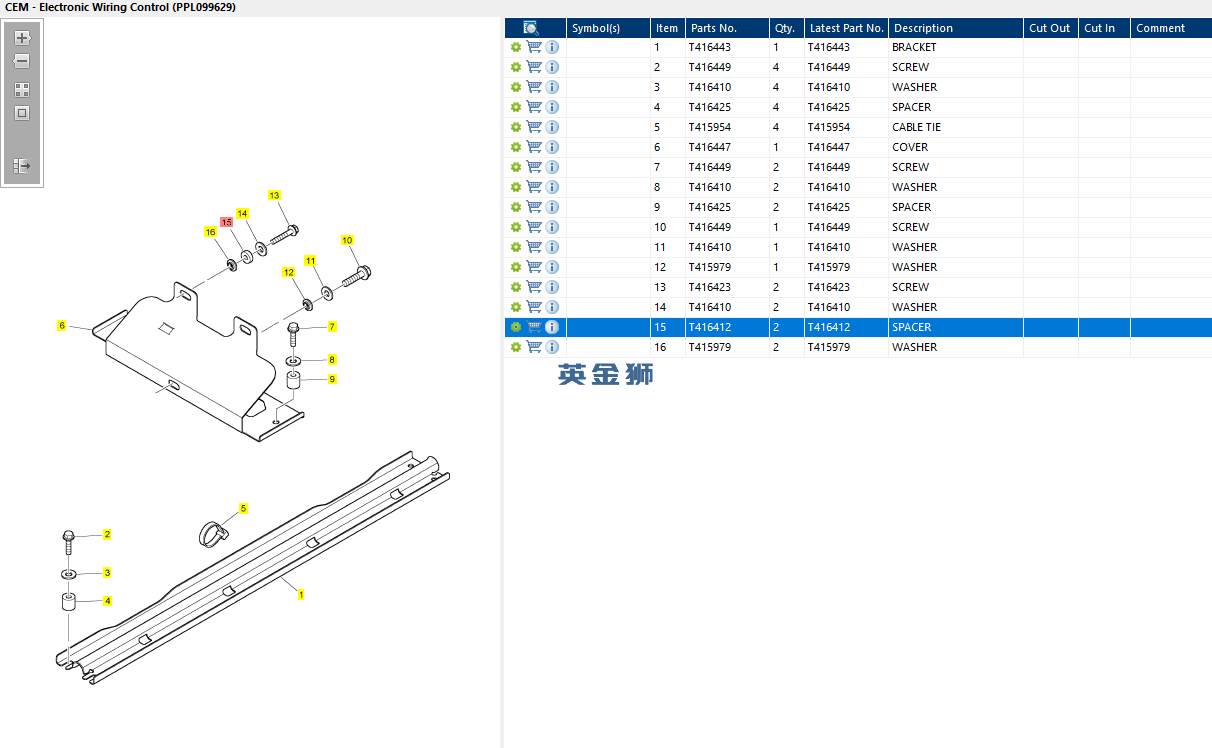Viewport: 1212px width, 748px height.
Task: Click the Qty. column header
Action: pyautogui.click(x=786, y=28)
